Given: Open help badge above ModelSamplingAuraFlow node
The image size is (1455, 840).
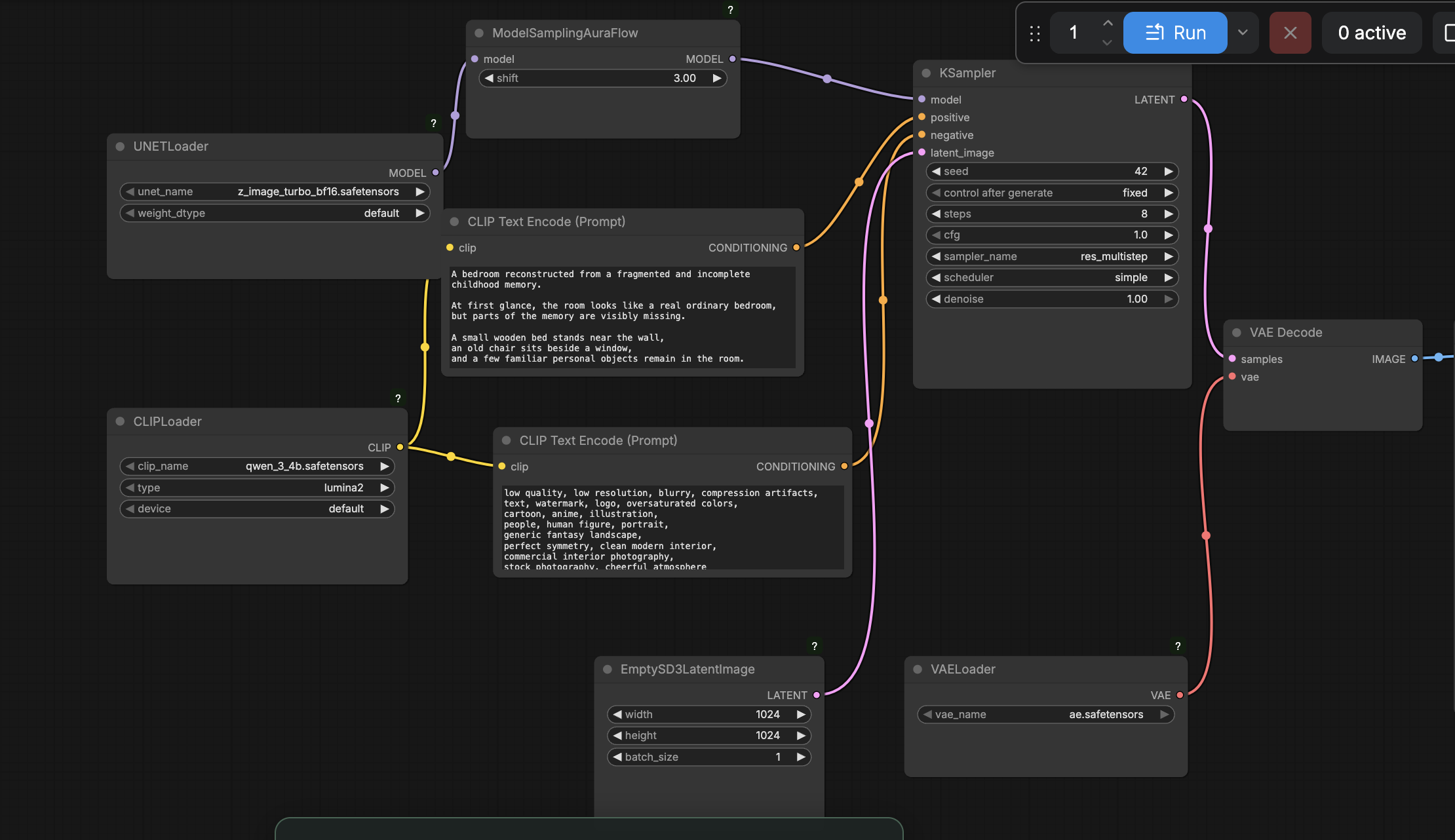Looking at the screenshot, I should [x=730, y=10].
